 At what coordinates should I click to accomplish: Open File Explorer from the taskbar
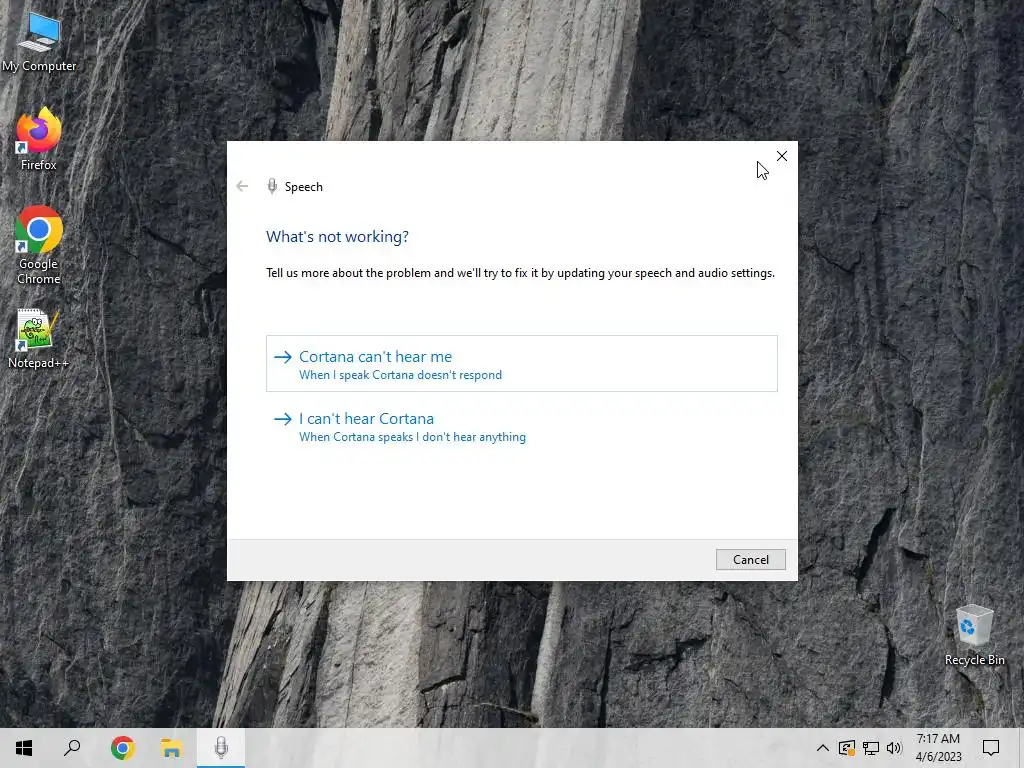tap(171, 748)
